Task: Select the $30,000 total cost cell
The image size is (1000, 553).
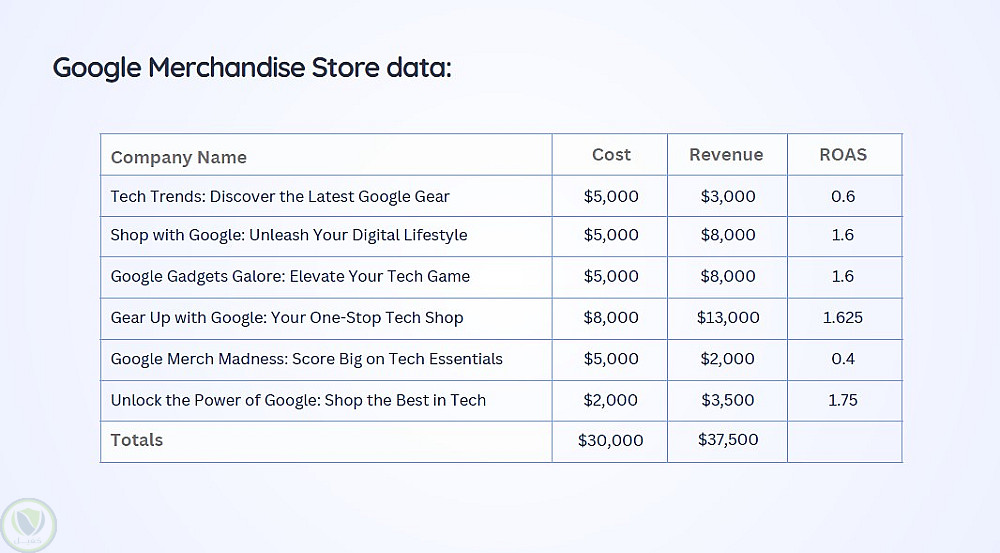Action: tap(611, 440)
